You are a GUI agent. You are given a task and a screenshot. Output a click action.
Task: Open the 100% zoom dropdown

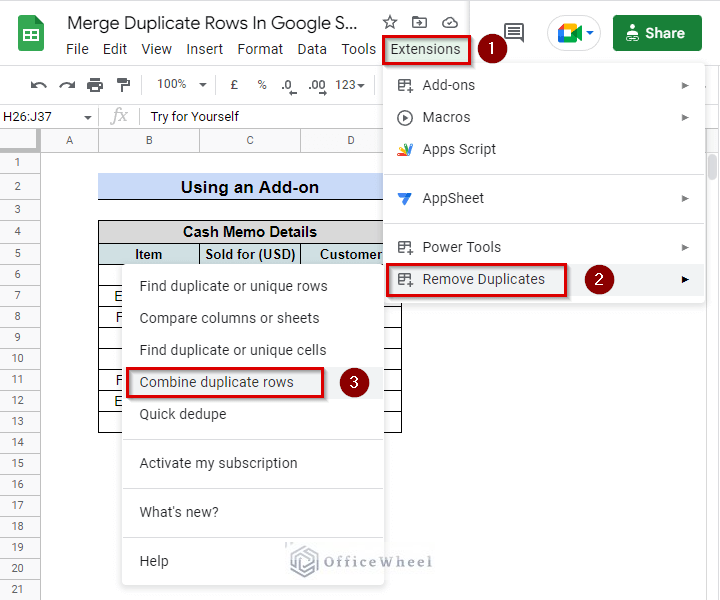pyautogui.click(x=181, y=84)
